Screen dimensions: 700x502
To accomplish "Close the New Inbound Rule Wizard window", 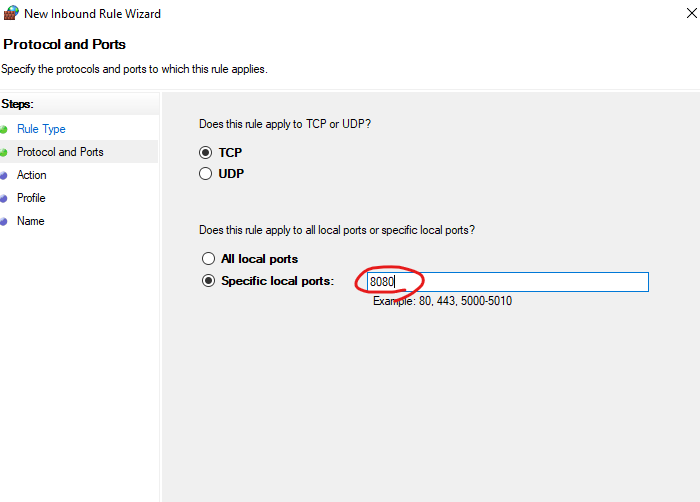I will click(692, 13).
